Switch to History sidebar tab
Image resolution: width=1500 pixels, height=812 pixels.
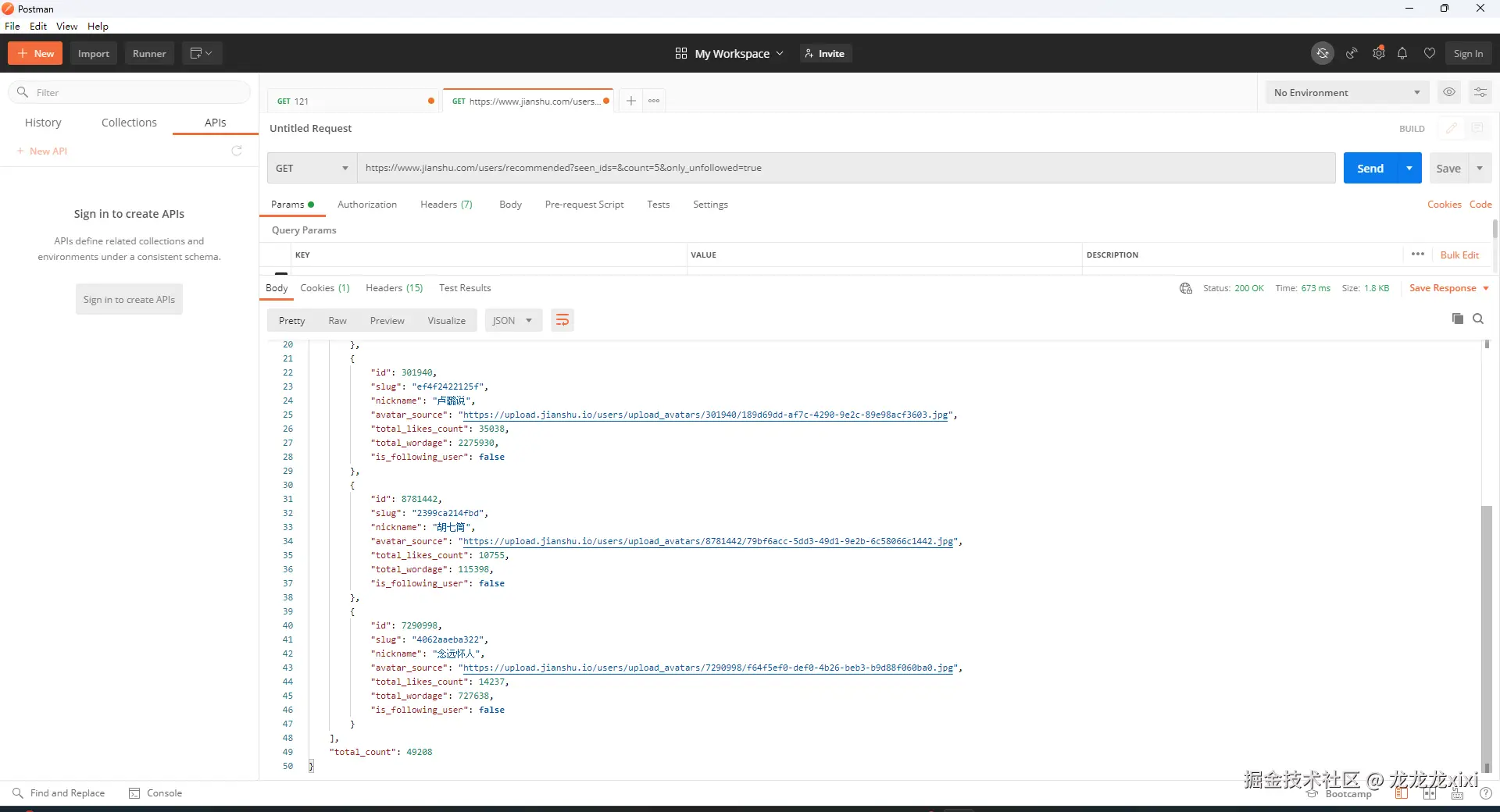[43, 123]
